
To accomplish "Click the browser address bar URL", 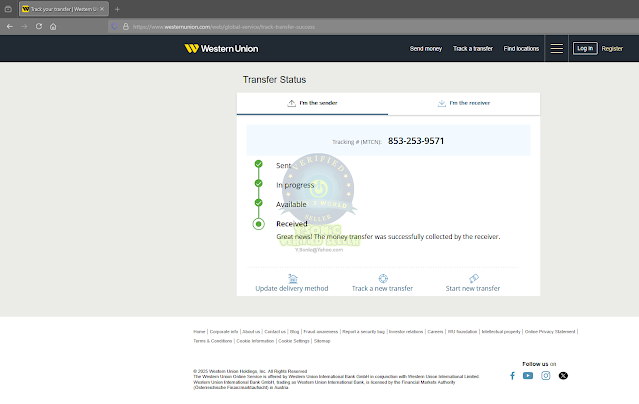I will coord(224,27).
